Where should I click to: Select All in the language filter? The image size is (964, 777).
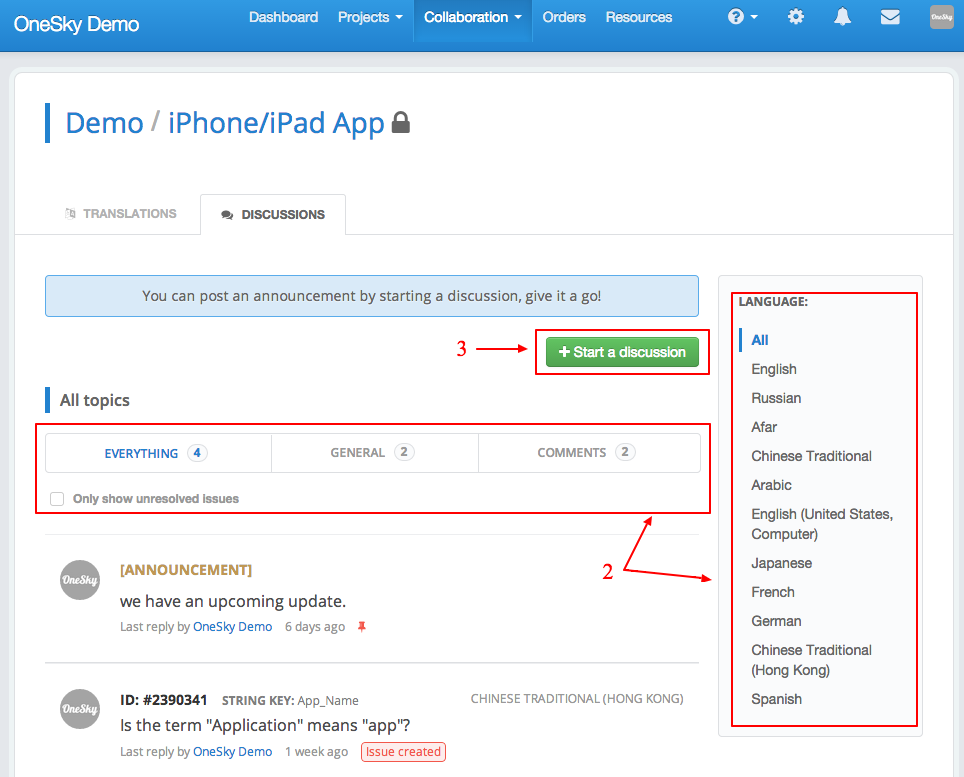coord(760,340)
